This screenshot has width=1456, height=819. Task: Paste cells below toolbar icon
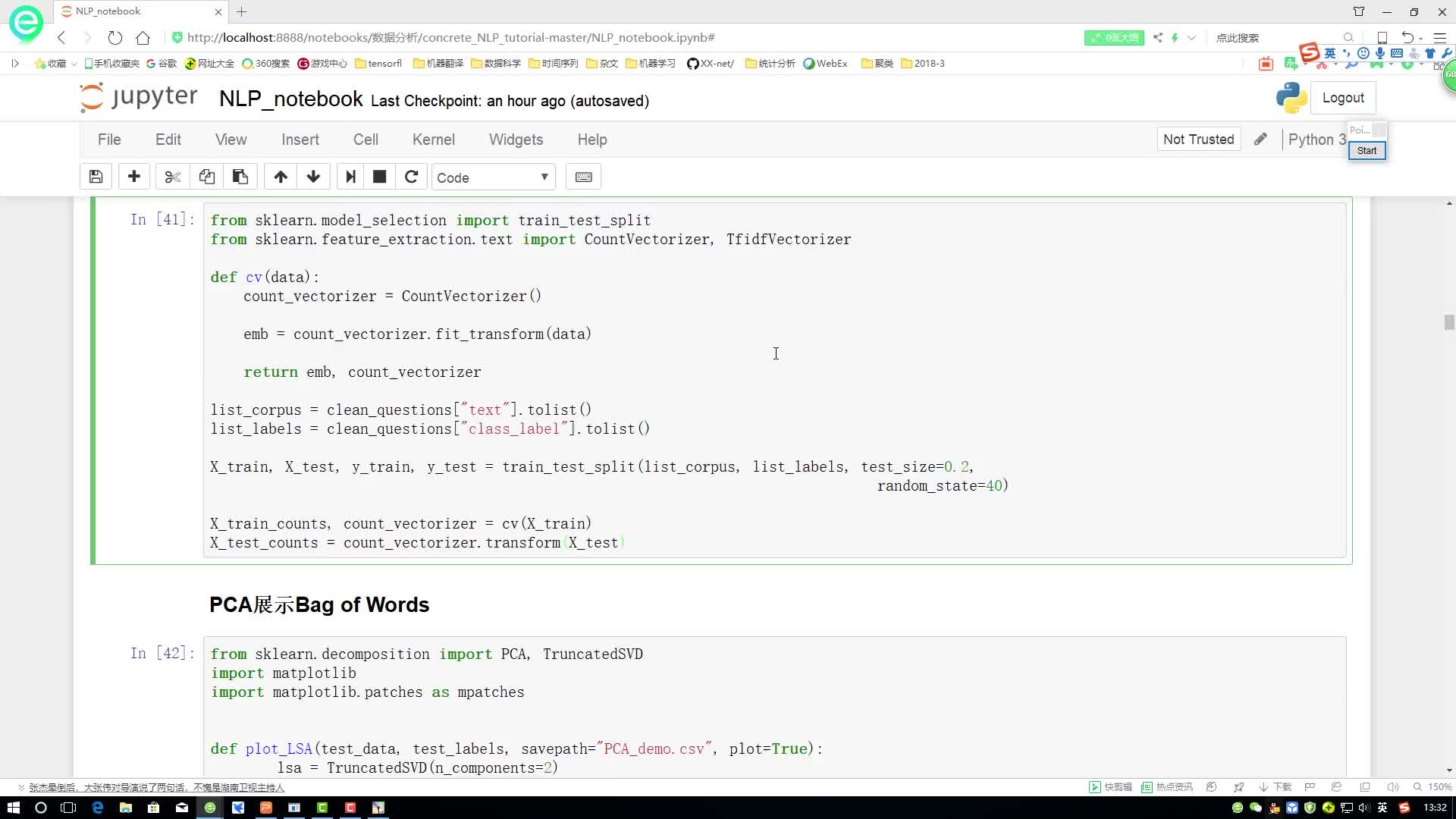pyautogui.click(x=240, y=177)
